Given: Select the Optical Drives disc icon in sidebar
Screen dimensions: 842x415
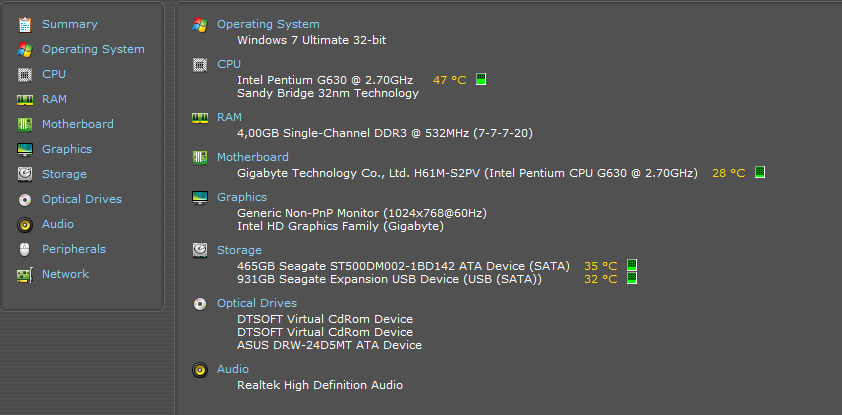Looking at the screenshot, I should click(24, 199).
